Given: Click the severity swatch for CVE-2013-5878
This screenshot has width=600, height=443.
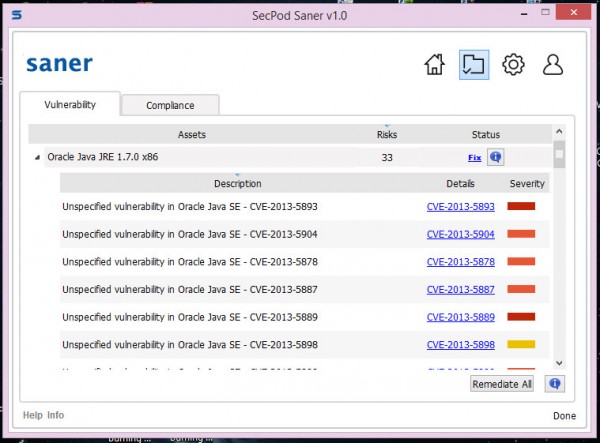Looking at the screenshot, I should coord(521,262).
